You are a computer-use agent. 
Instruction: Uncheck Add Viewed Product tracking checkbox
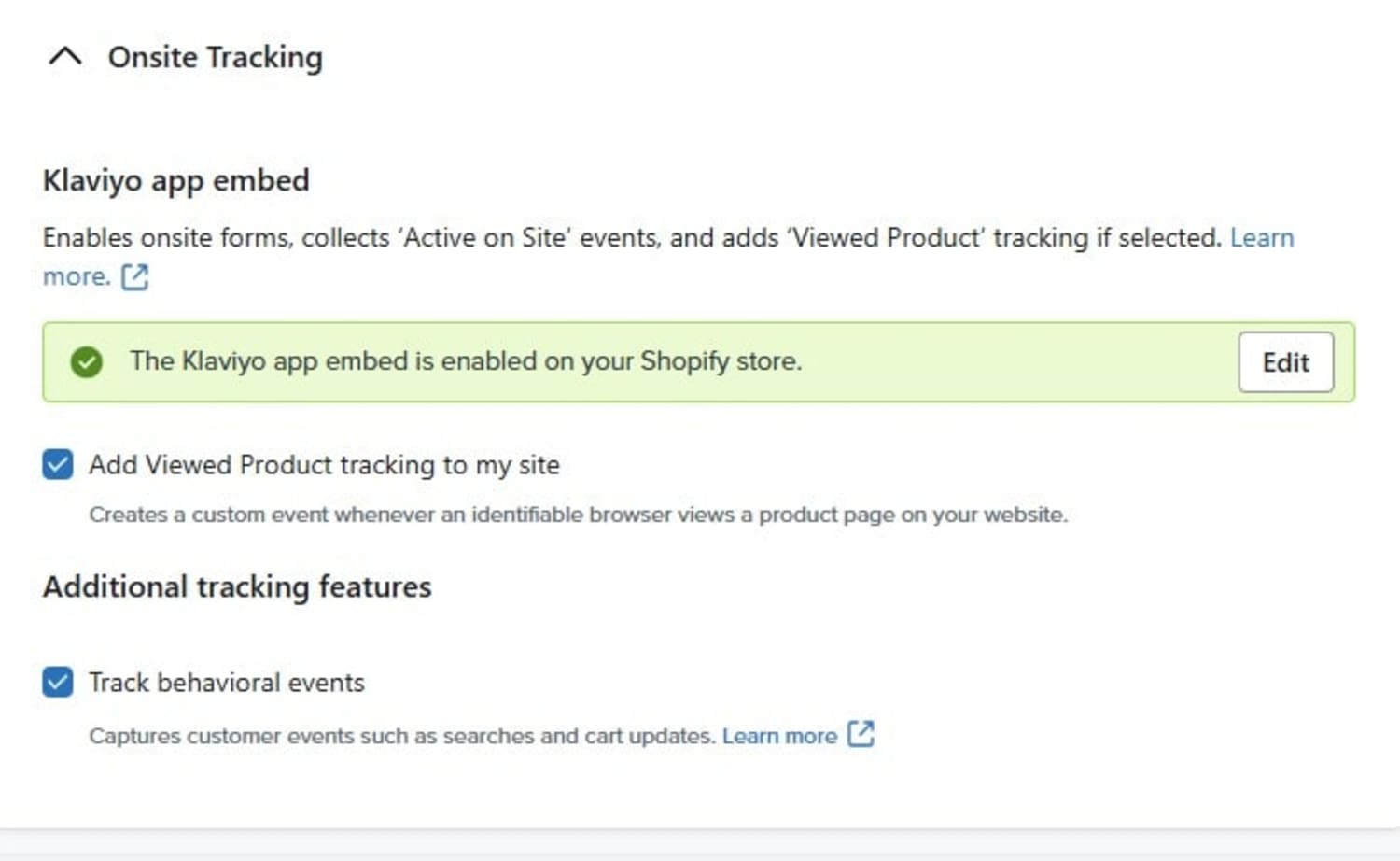point(58,464)
